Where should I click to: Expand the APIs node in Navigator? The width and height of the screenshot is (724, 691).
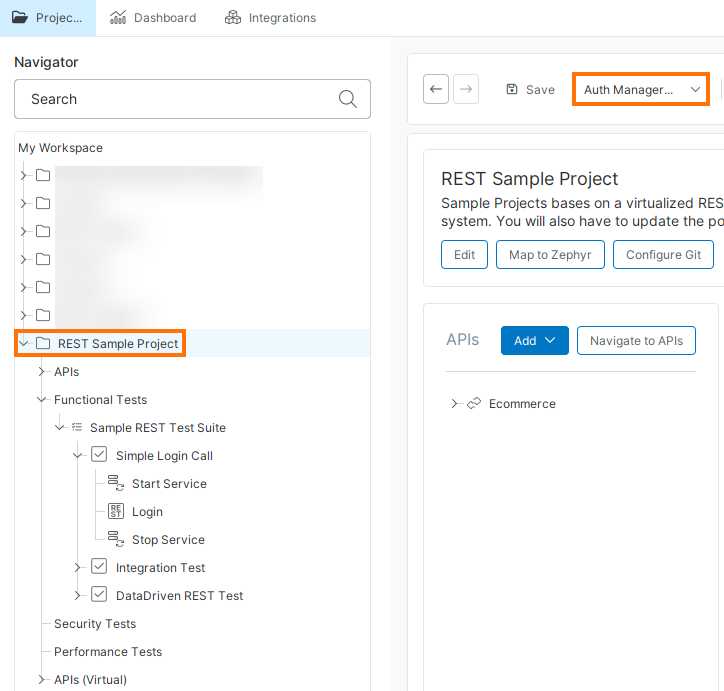tap(42, 371)
